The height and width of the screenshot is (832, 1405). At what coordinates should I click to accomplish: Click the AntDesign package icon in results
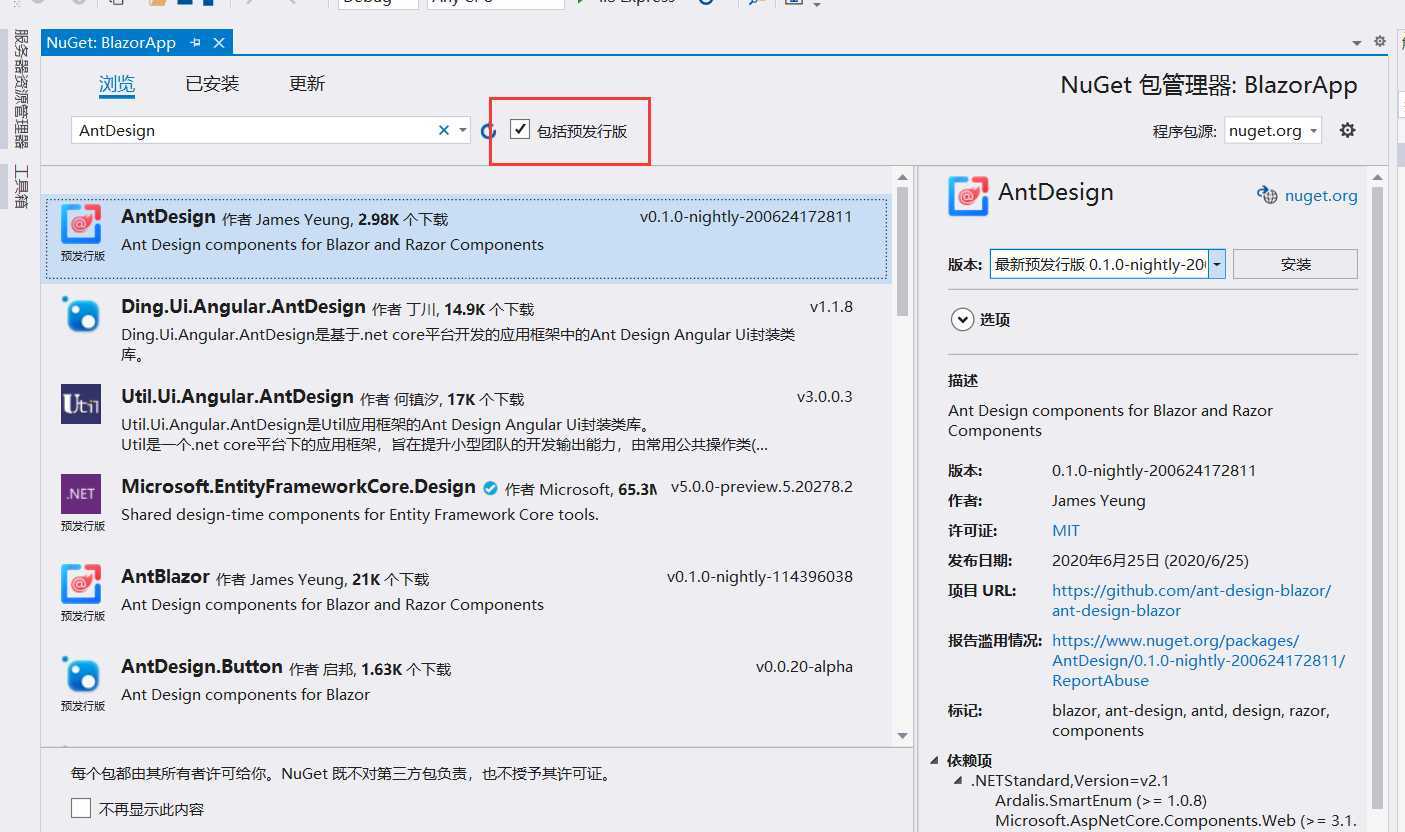pos(81,224)
